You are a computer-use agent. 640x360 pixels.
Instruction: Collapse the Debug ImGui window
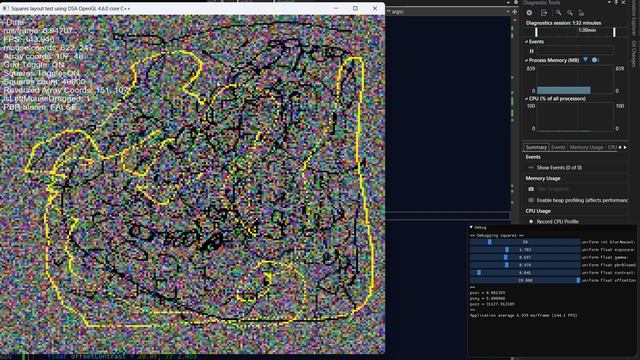click(471, 227)
